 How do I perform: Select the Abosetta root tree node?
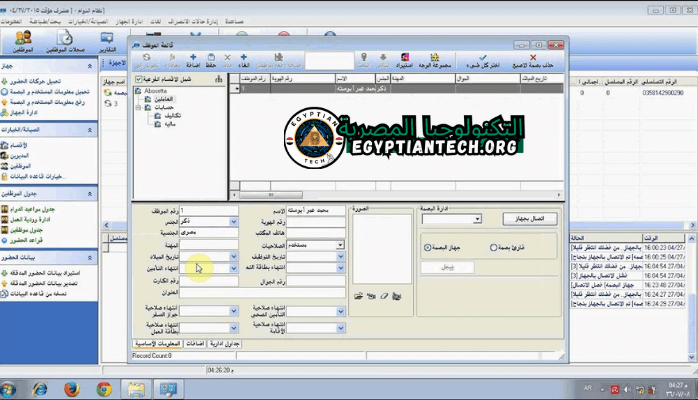pos(155,91)
